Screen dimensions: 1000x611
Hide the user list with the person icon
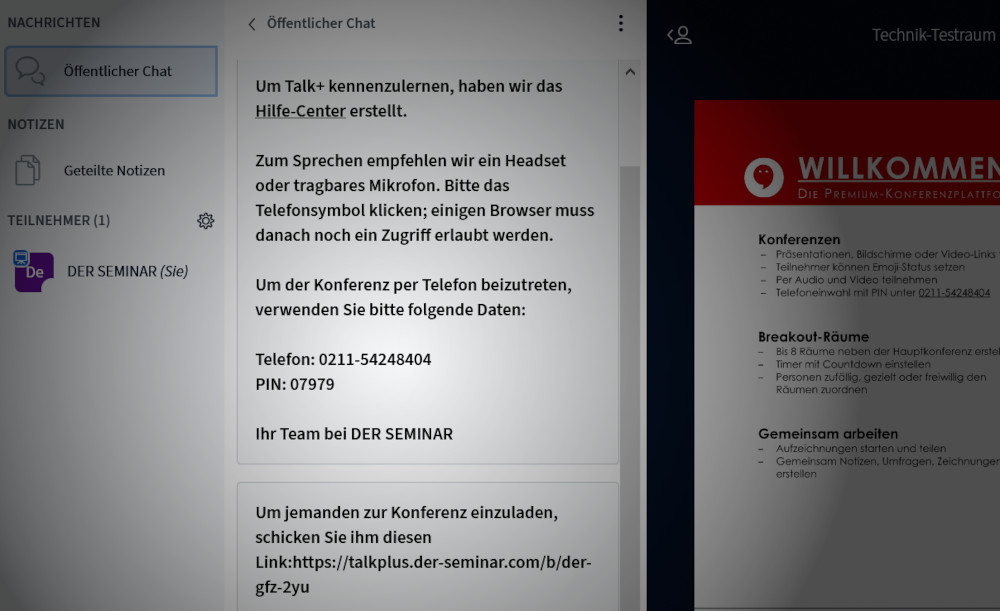(681, 34)
